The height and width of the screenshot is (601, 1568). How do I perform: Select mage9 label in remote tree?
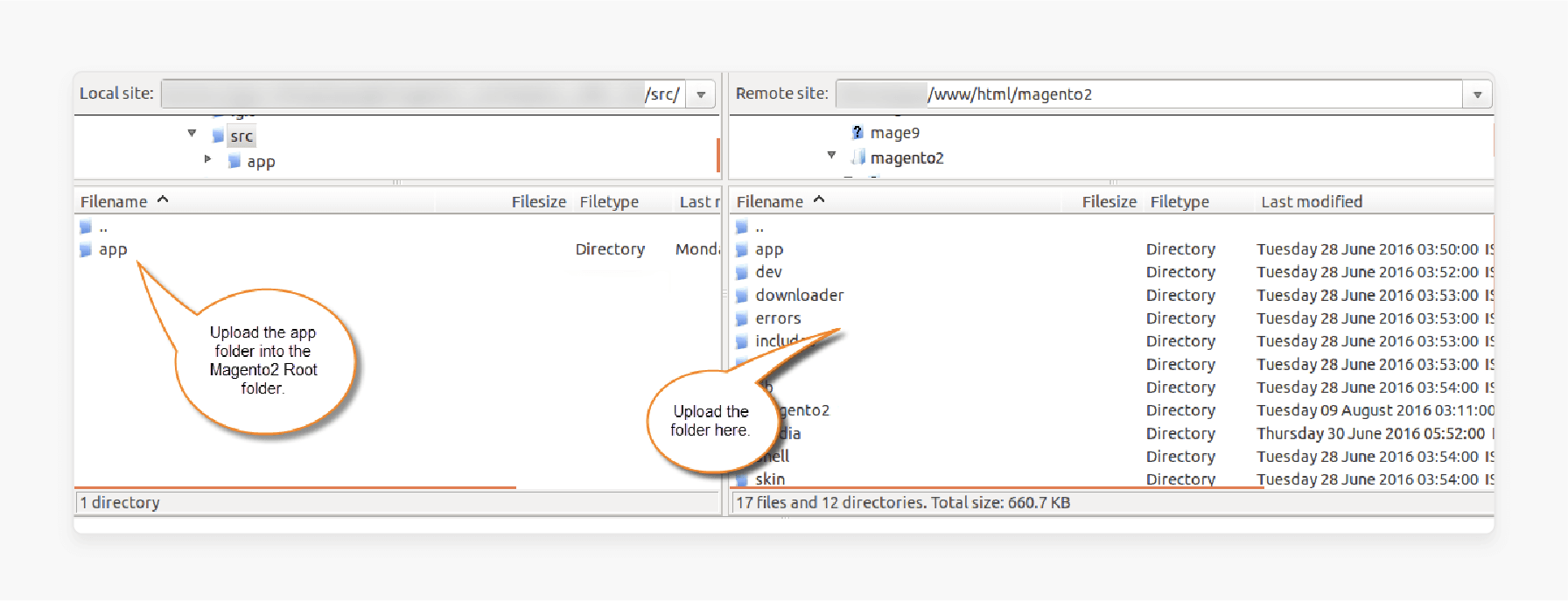coord(894,133)
